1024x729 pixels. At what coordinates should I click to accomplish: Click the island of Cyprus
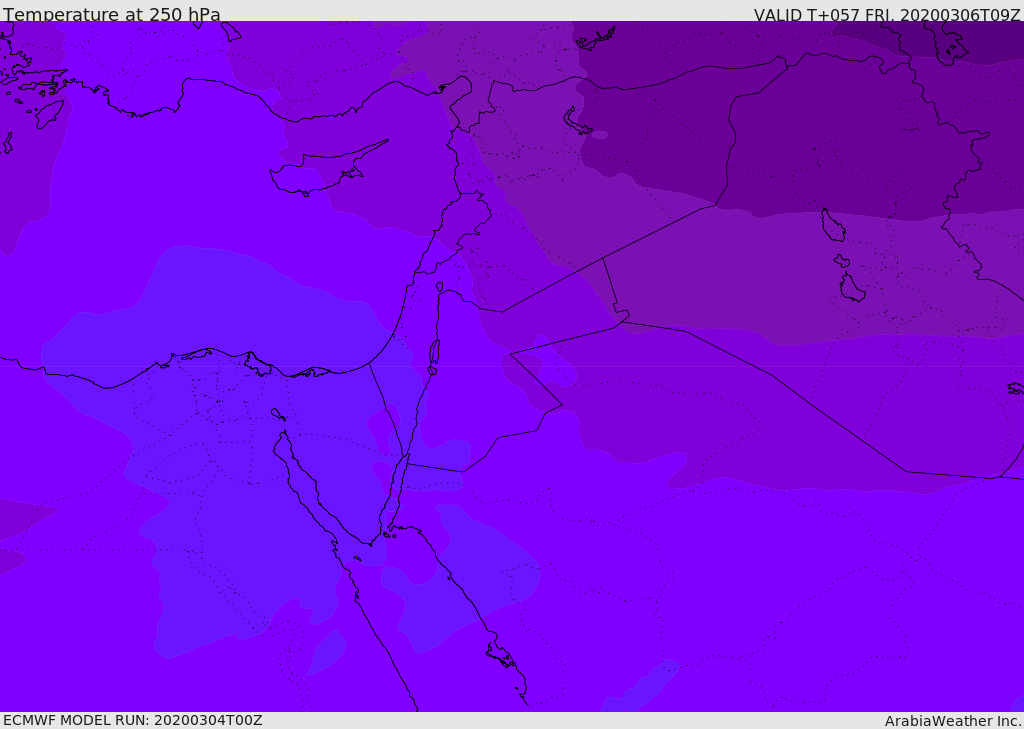[x=318, y=174]
